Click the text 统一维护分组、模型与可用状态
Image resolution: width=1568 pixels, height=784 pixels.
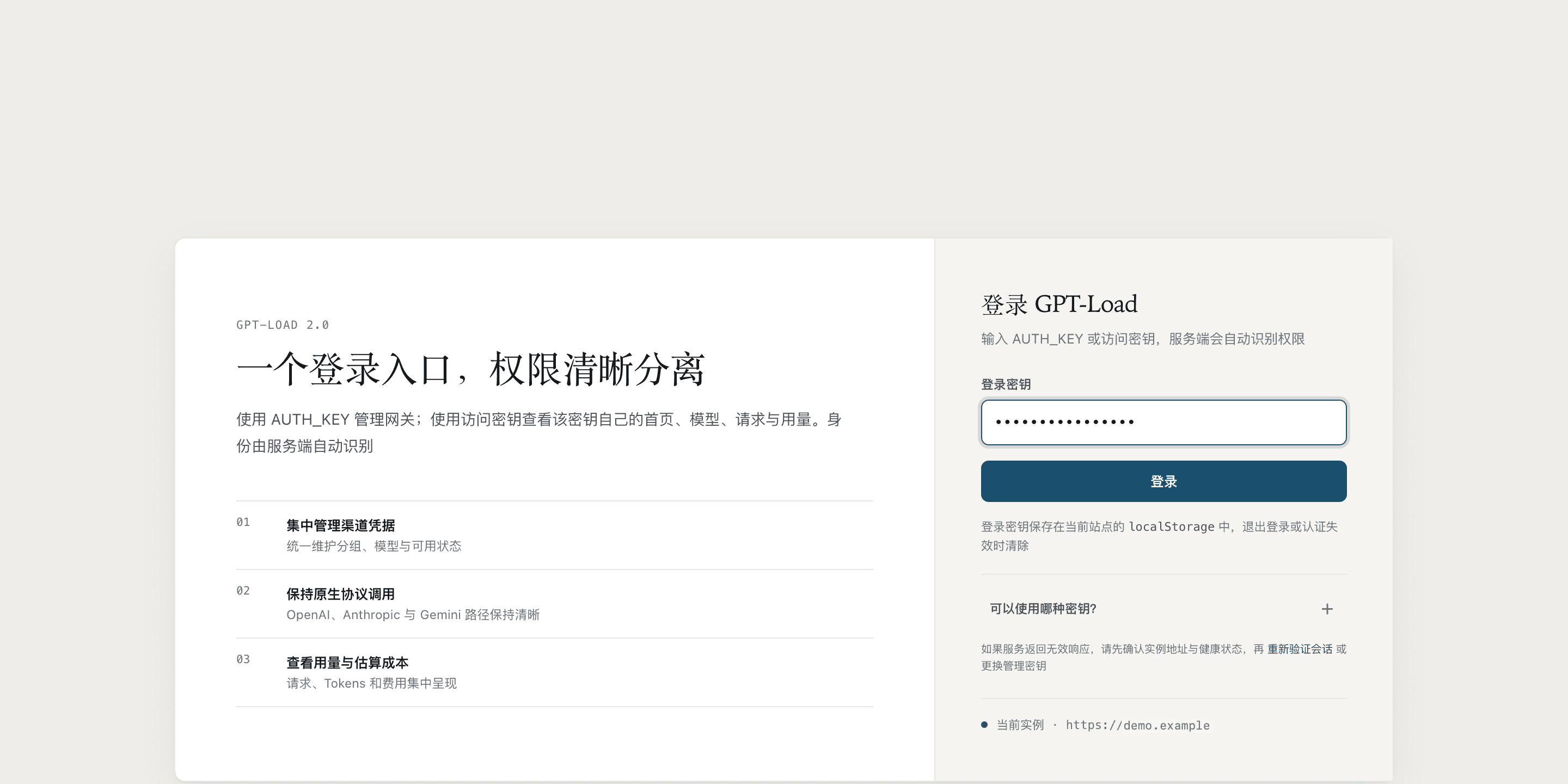coord(373,546)
